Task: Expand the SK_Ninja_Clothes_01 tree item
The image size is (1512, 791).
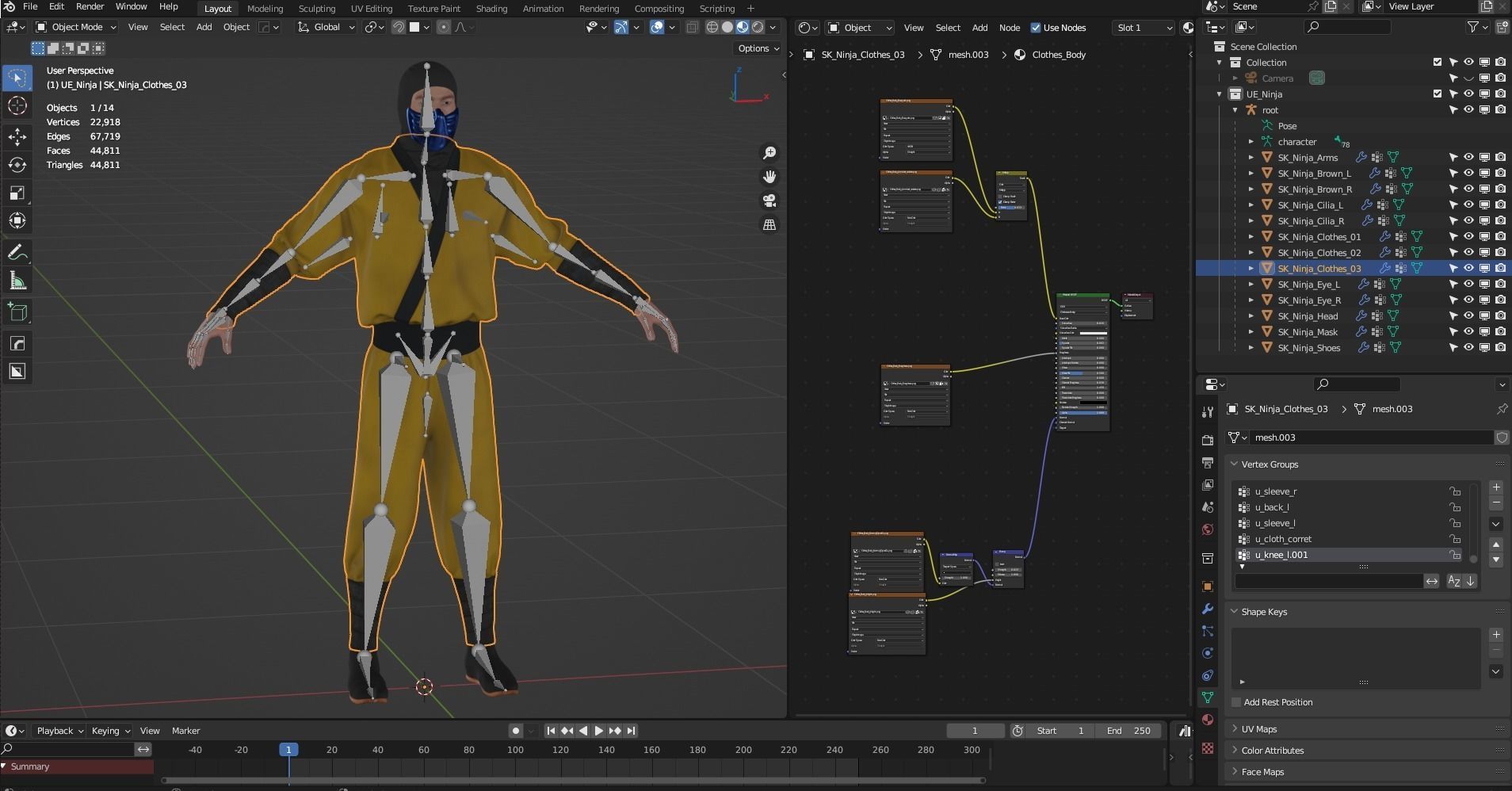Action: click(x=1251, y=237)
